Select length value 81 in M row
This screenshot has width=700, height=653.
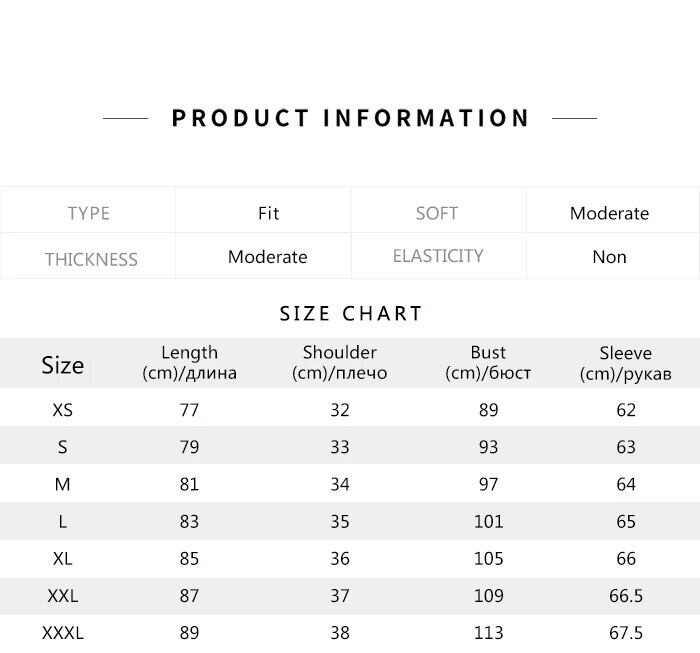189,484
